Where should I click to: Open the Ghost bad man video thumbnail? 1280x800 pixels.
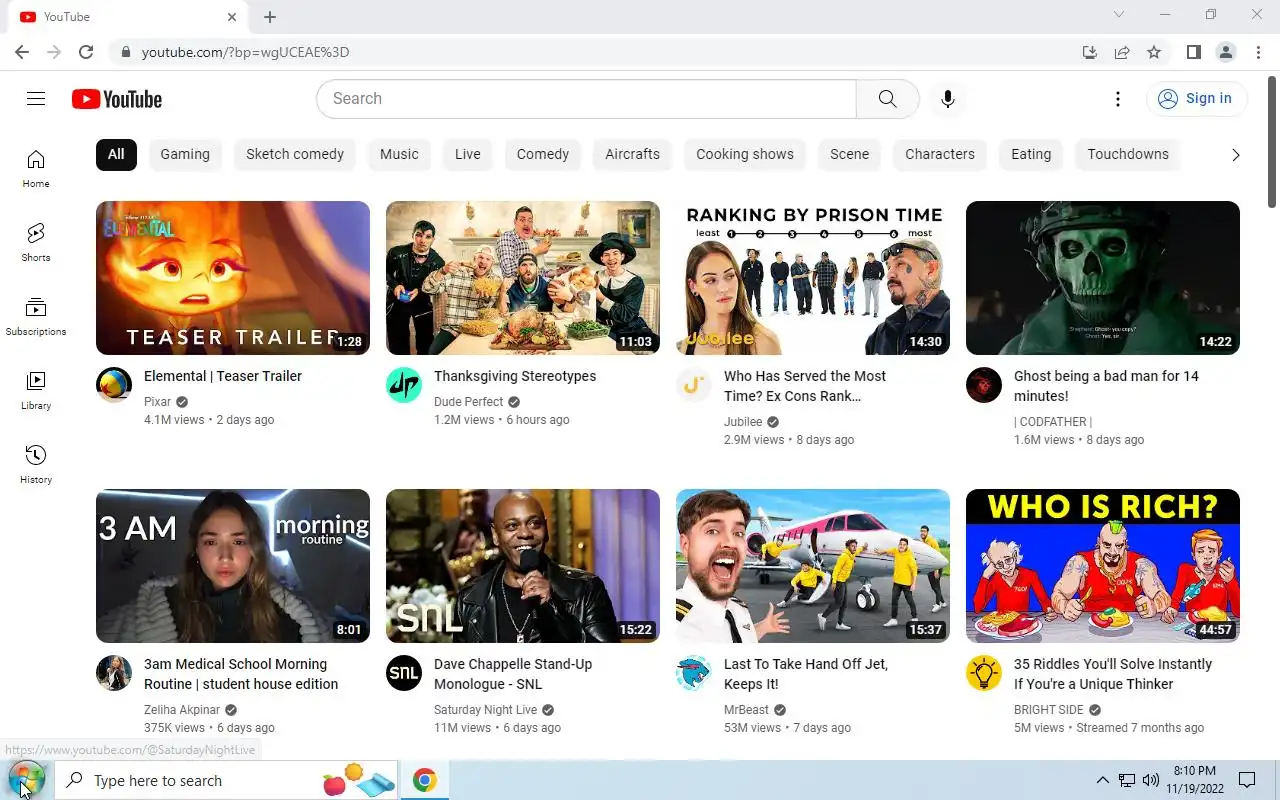1103,278
